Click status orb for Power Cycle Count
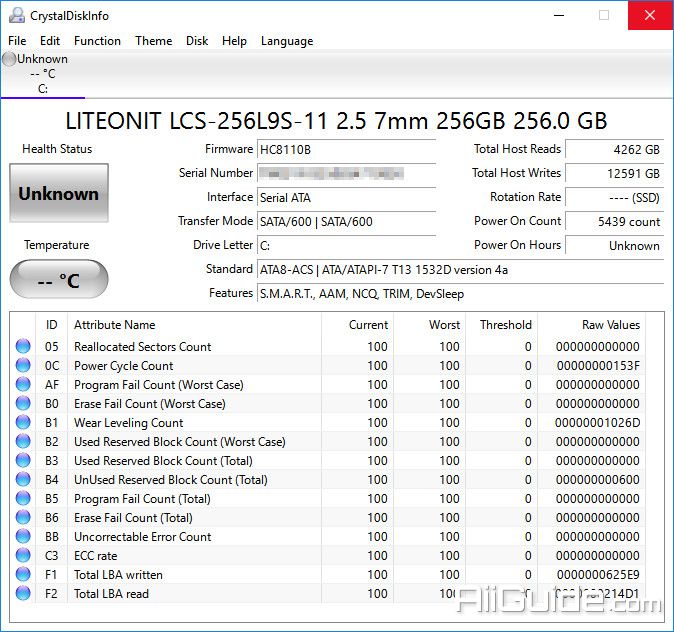The image size is (674, 632). pos(23,365)
